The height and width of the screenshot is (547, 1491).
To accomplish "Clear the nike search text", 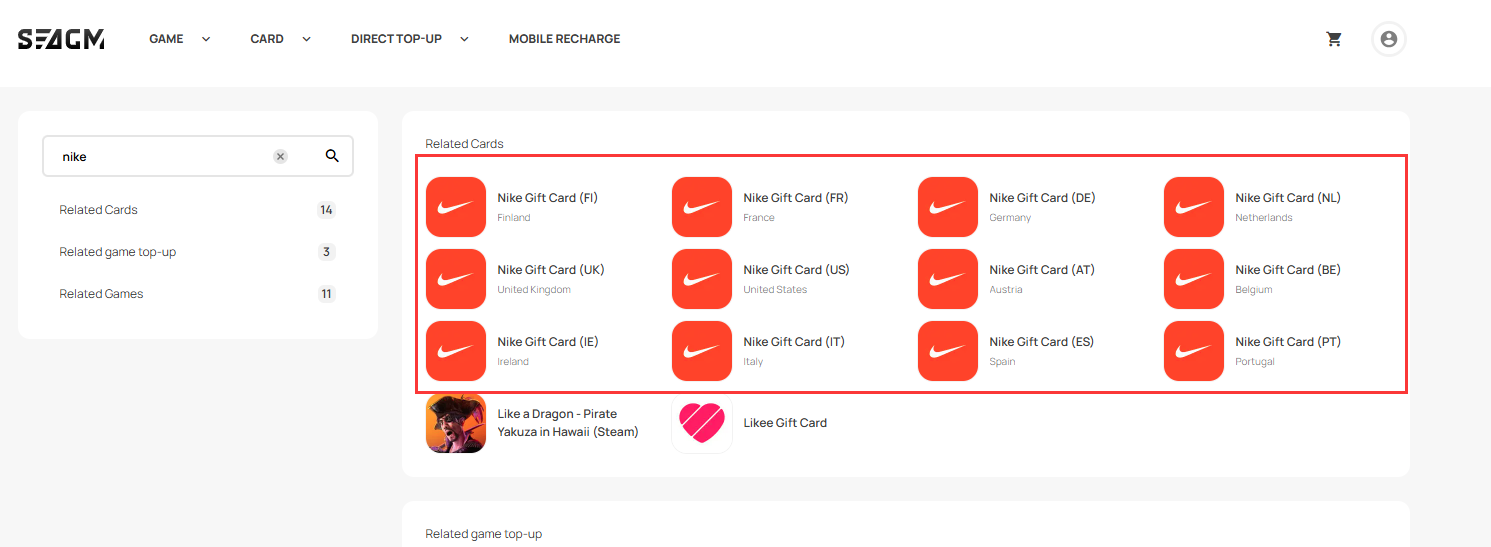I will coord(281,156).
